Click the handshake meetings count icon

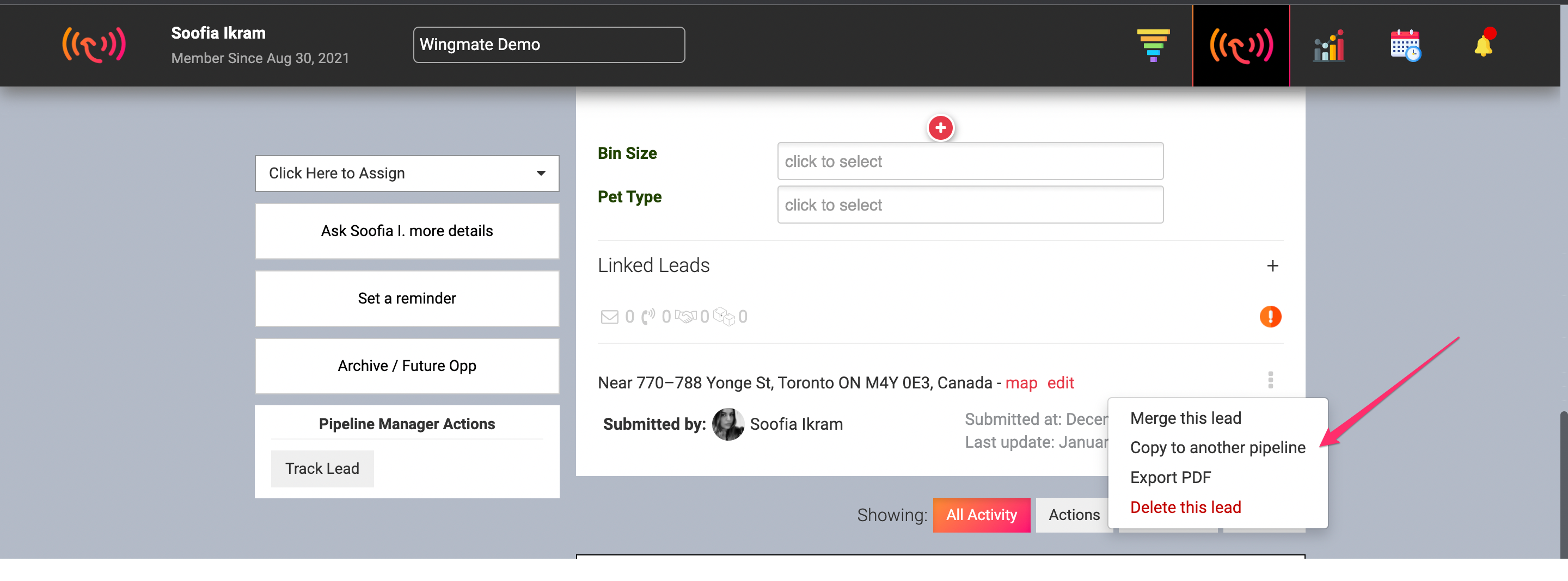(x=686, y=317)
